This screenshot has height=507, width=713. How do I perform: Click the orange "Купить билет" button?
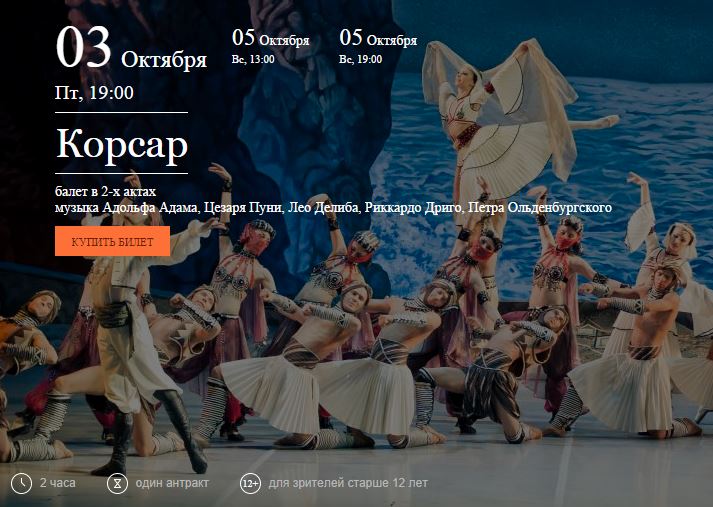[112, 241]
